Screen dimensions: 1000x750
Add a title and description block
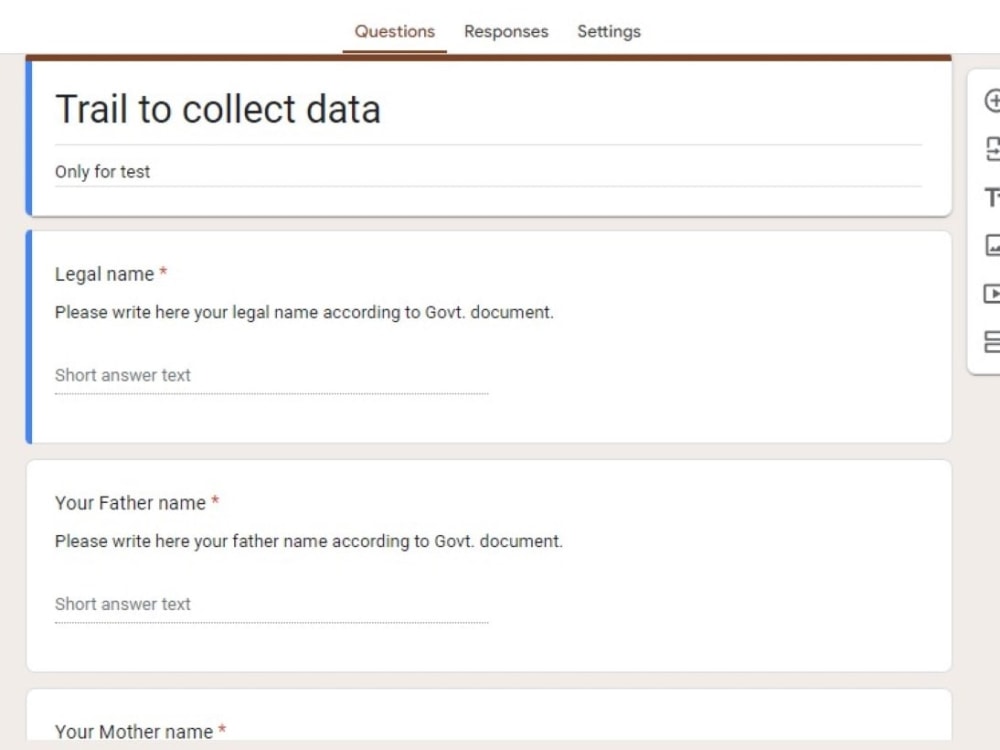tap(992, 198)
